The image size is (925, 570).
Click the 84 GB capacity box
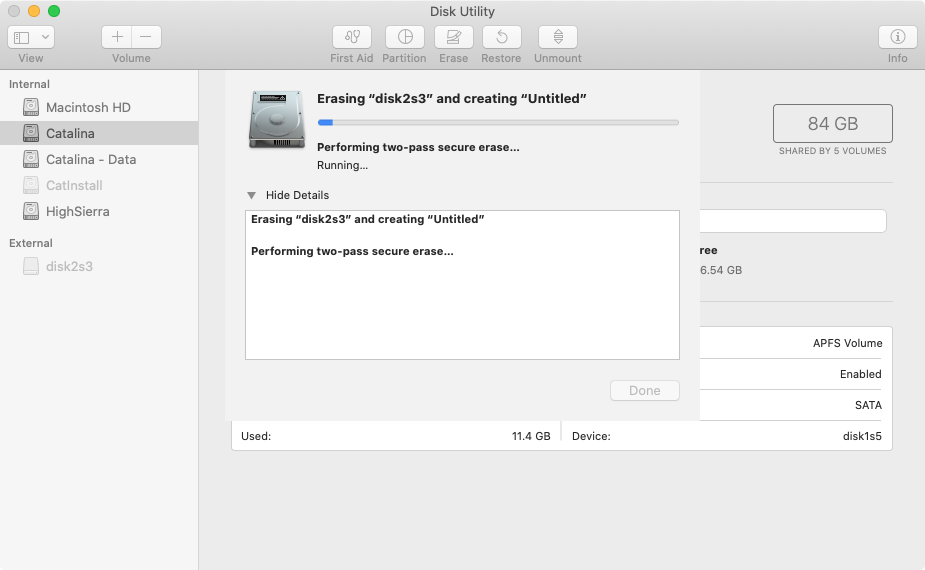click(832, 123)
